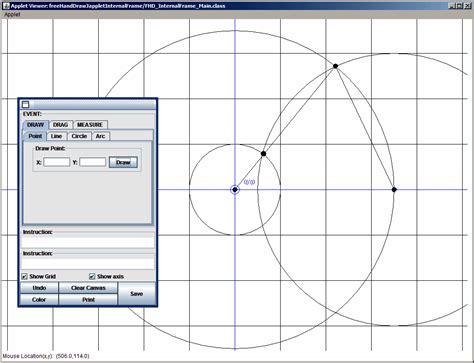Click the blue angle label near origin
Image resolution: width=474 pixels, height=363 pixels.
click(x=250, y=182)
